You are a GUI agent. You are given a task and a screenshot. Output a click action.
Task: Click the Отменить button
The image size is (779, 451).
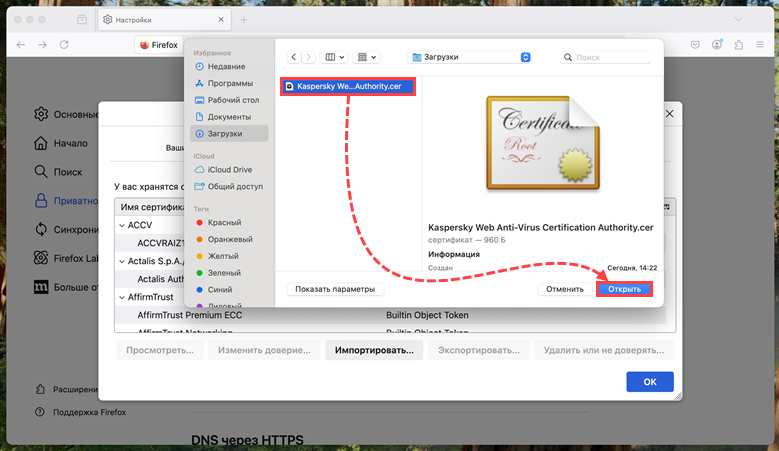(565, 289)
